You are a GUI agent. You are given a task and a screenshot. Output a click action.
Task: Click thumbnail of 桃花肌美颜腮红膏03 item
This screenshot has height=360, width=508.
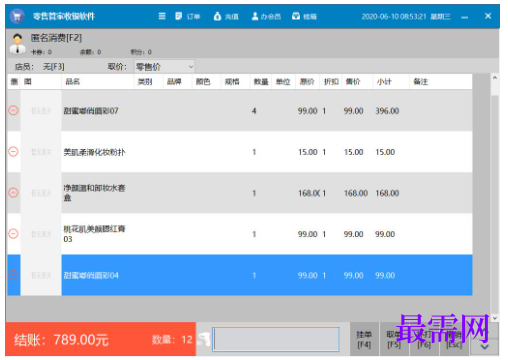[x=41, y=234]
